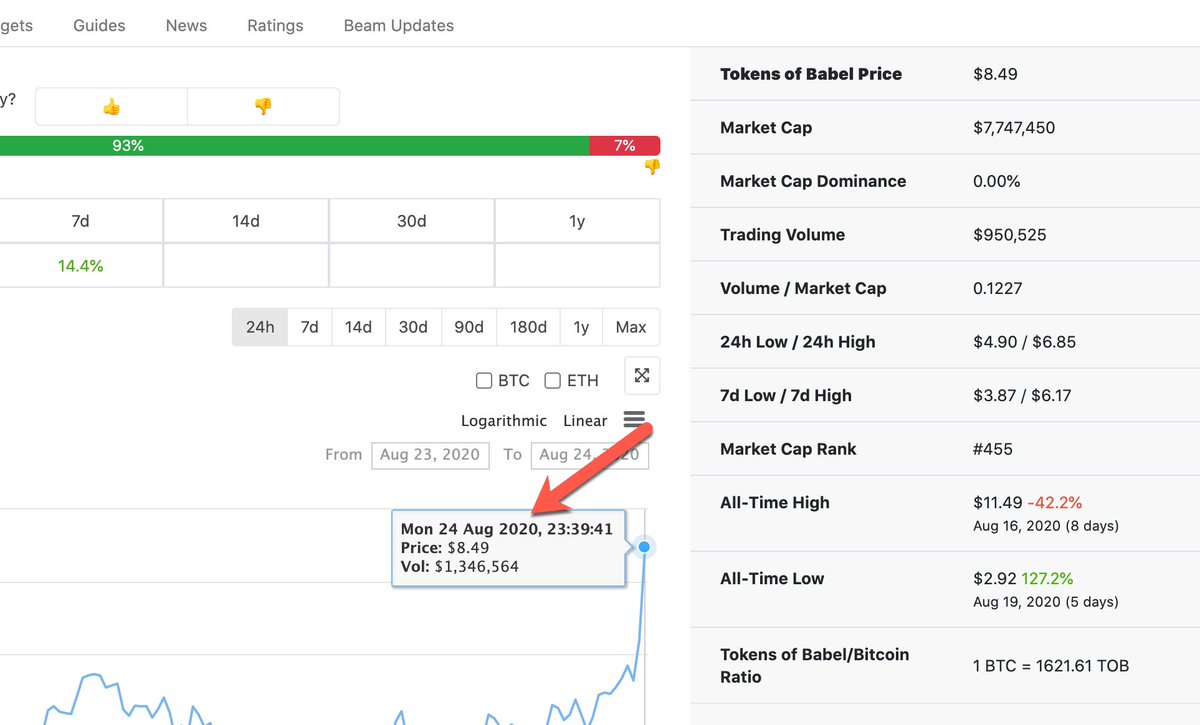
Task: Click the $7,747,450 market cap value
Action: point(1014,128)
